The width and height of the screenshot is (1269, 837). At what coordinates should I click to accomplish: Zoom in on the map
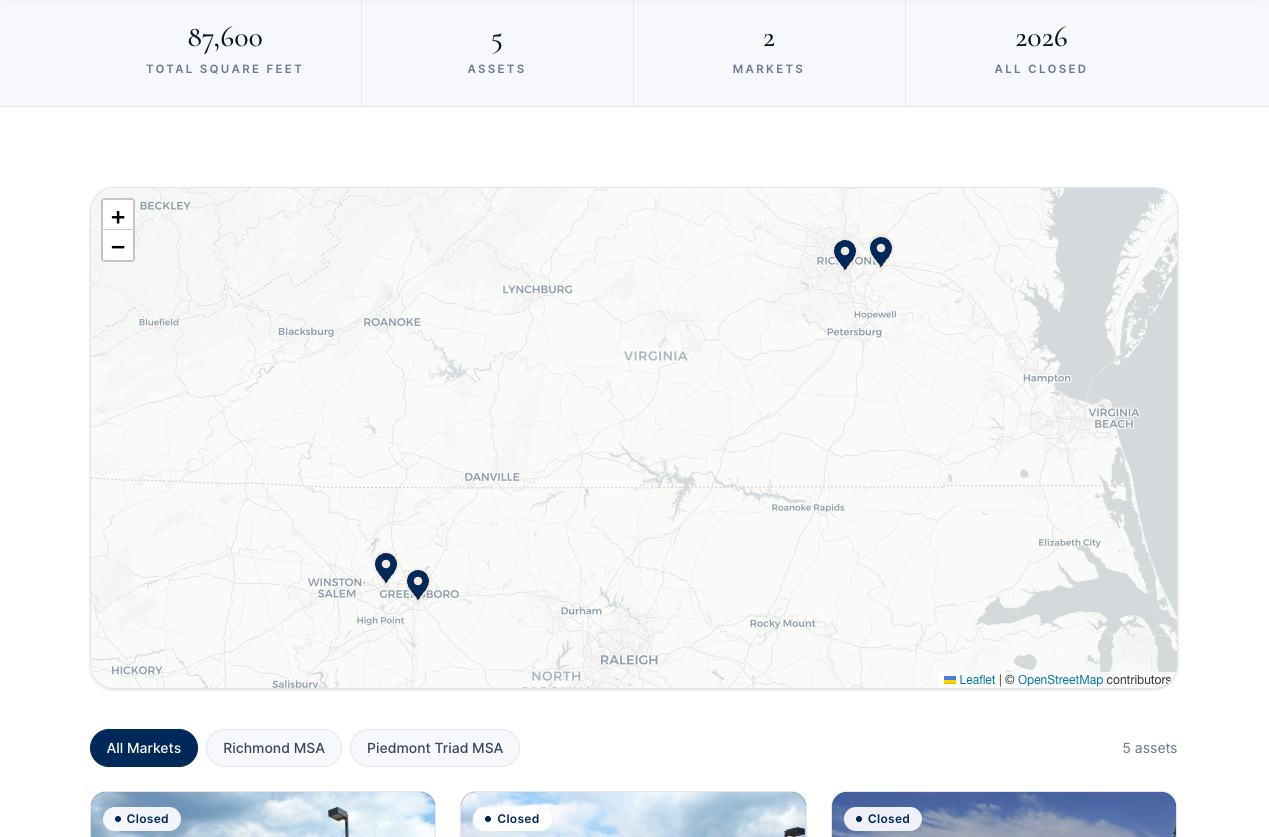118,216
